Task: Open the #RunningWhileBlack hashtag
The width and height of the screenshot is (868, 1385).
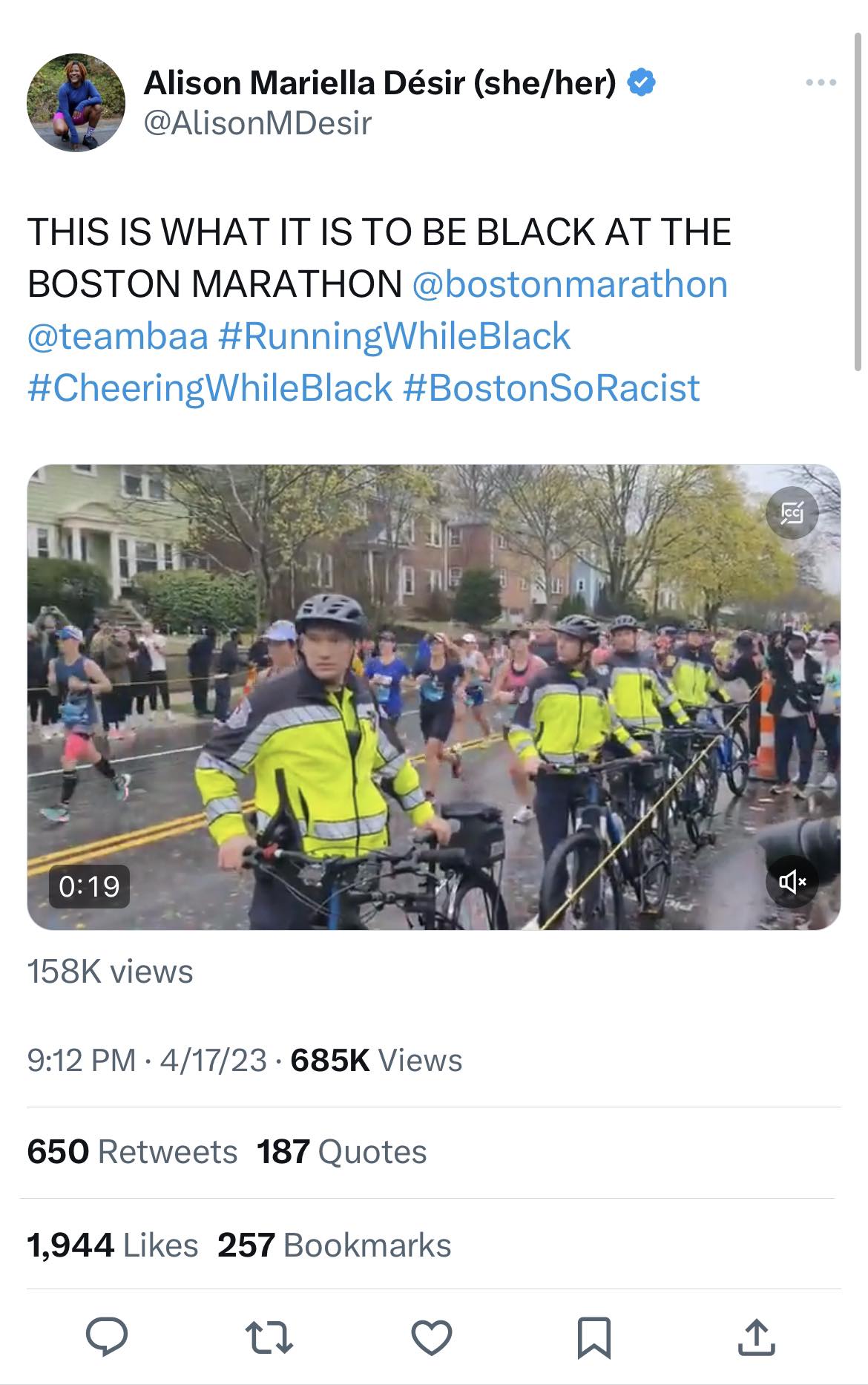Action: coord(395,336)
